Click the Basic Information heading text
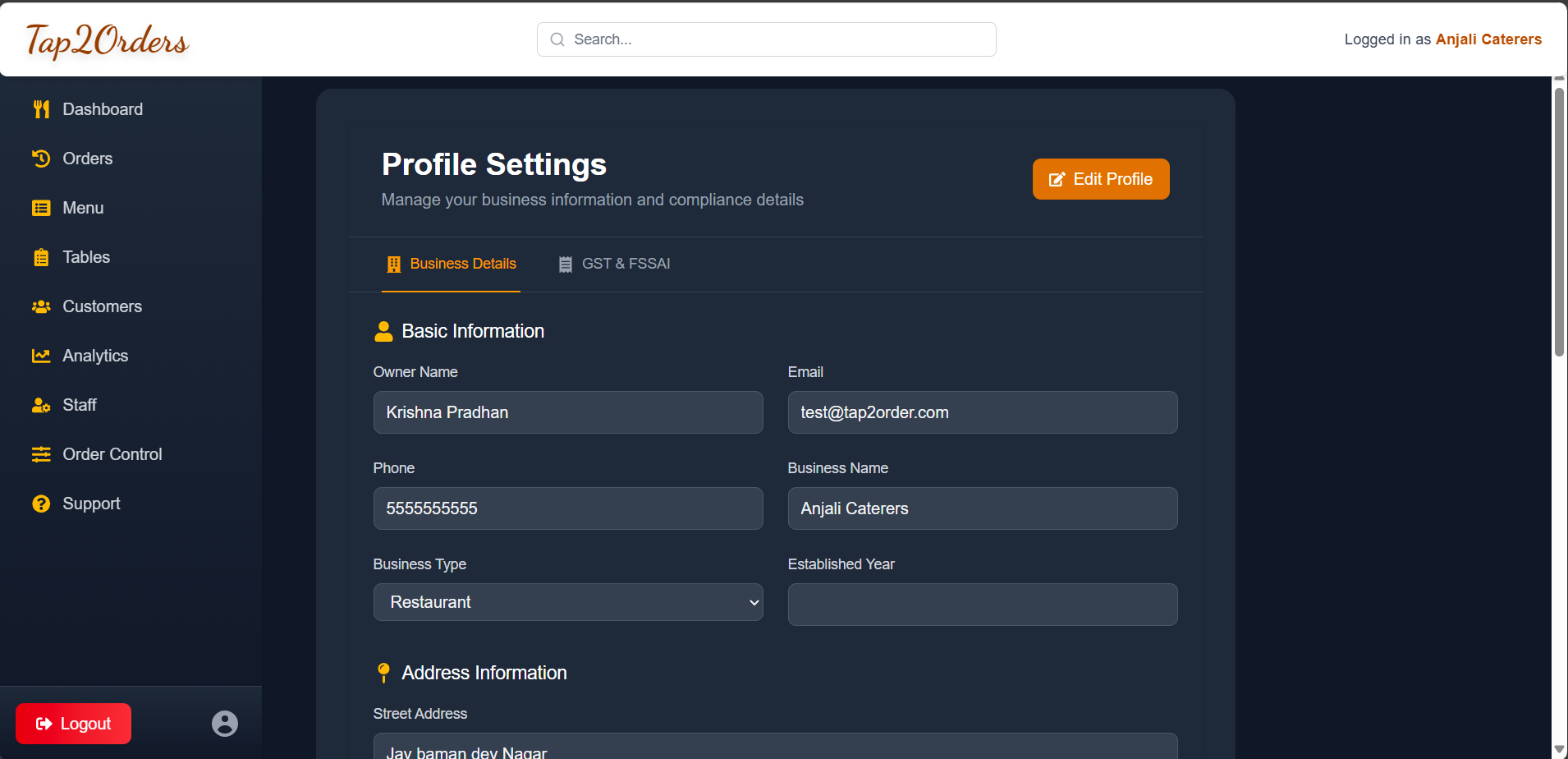Image resolution: width=1568 pixels, height=759 pixels. point(473,331)
